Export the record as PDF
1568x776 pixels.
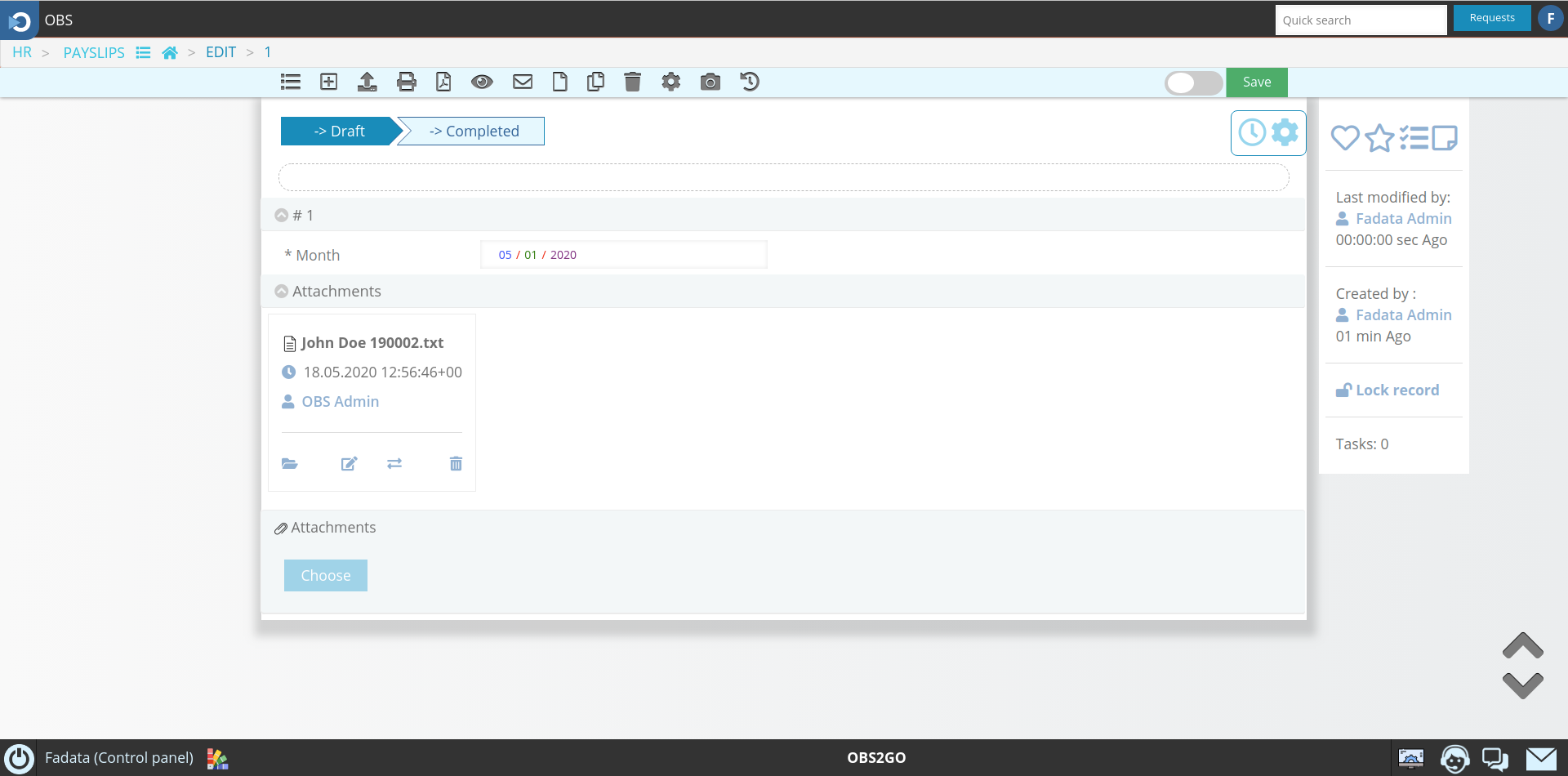tap(443, 82)
